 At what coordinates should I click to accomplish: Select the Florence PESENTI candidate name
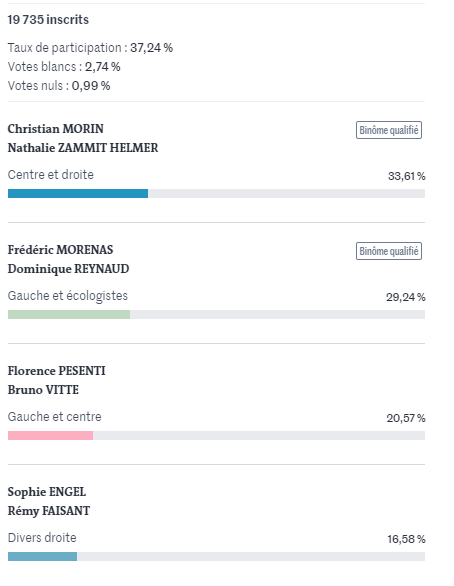point(56,371)
